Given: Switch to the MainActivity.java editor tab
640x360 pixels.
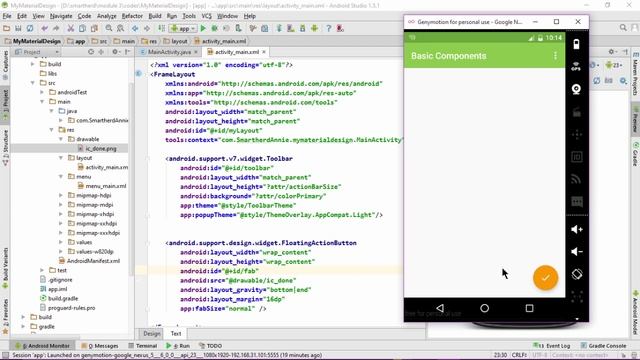Looking at the screenshot, I should click(x=169, y=52).
